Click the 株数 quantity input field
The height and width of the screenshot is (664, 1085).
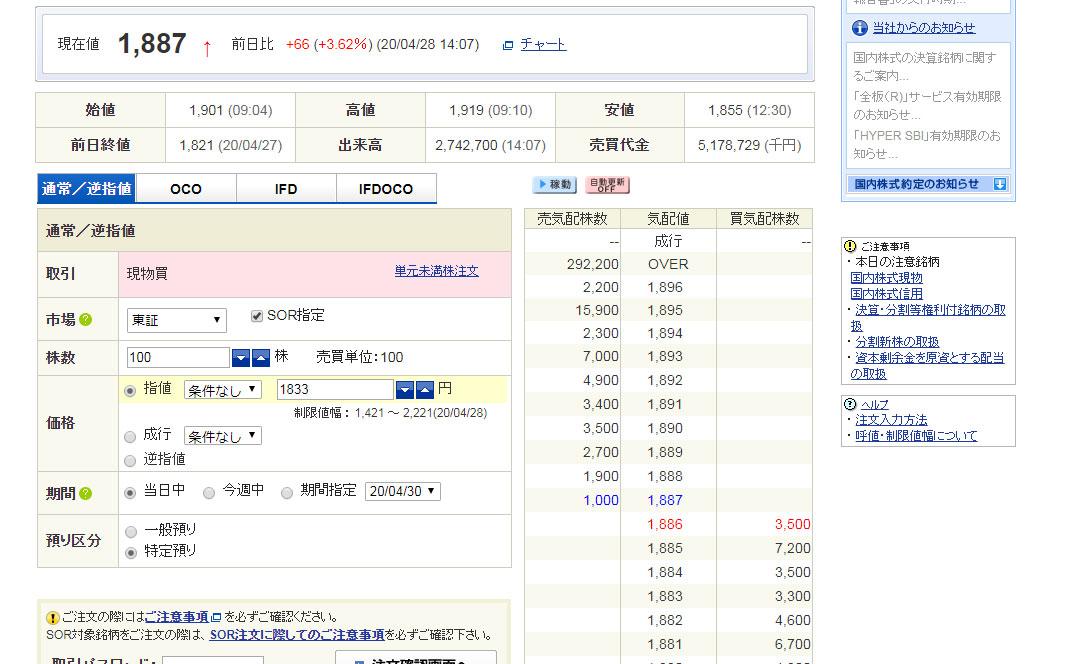pyautogui.click(x=178, y=358)
